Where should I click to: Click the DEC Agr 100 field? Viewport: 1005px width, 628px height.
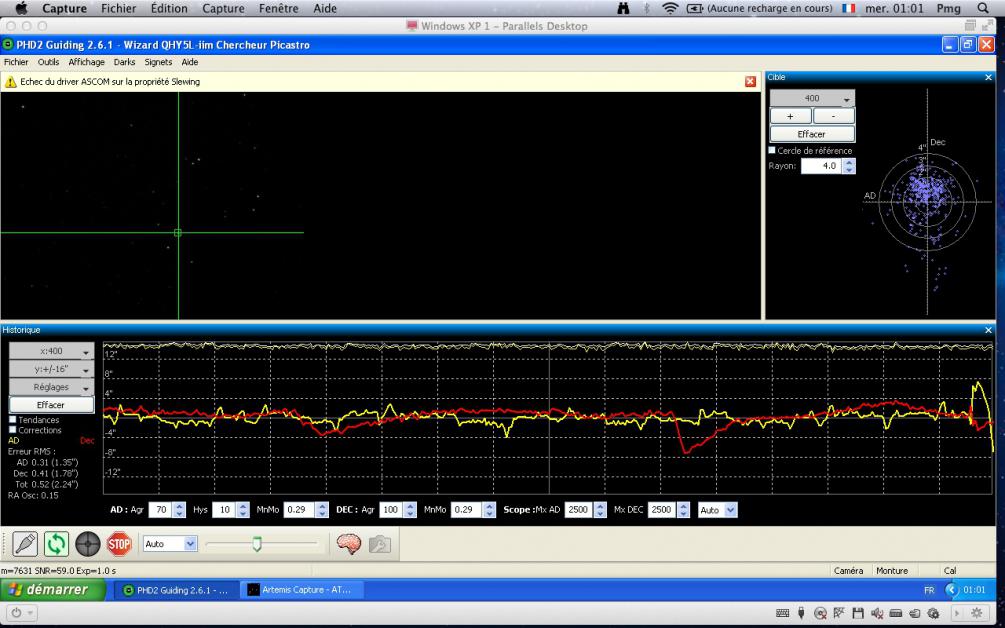(x=390, y=509)
